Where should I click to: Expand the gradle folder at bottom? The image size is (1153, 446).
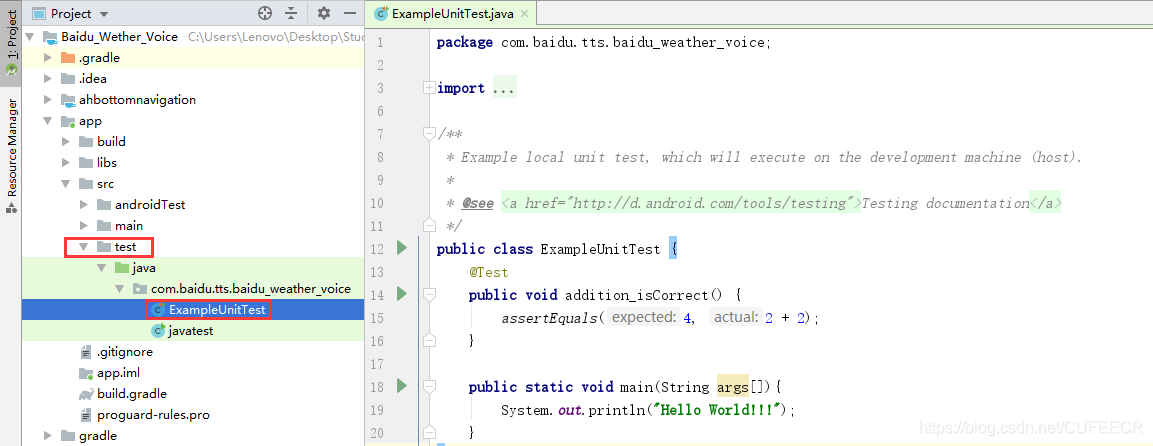[48, 436]
